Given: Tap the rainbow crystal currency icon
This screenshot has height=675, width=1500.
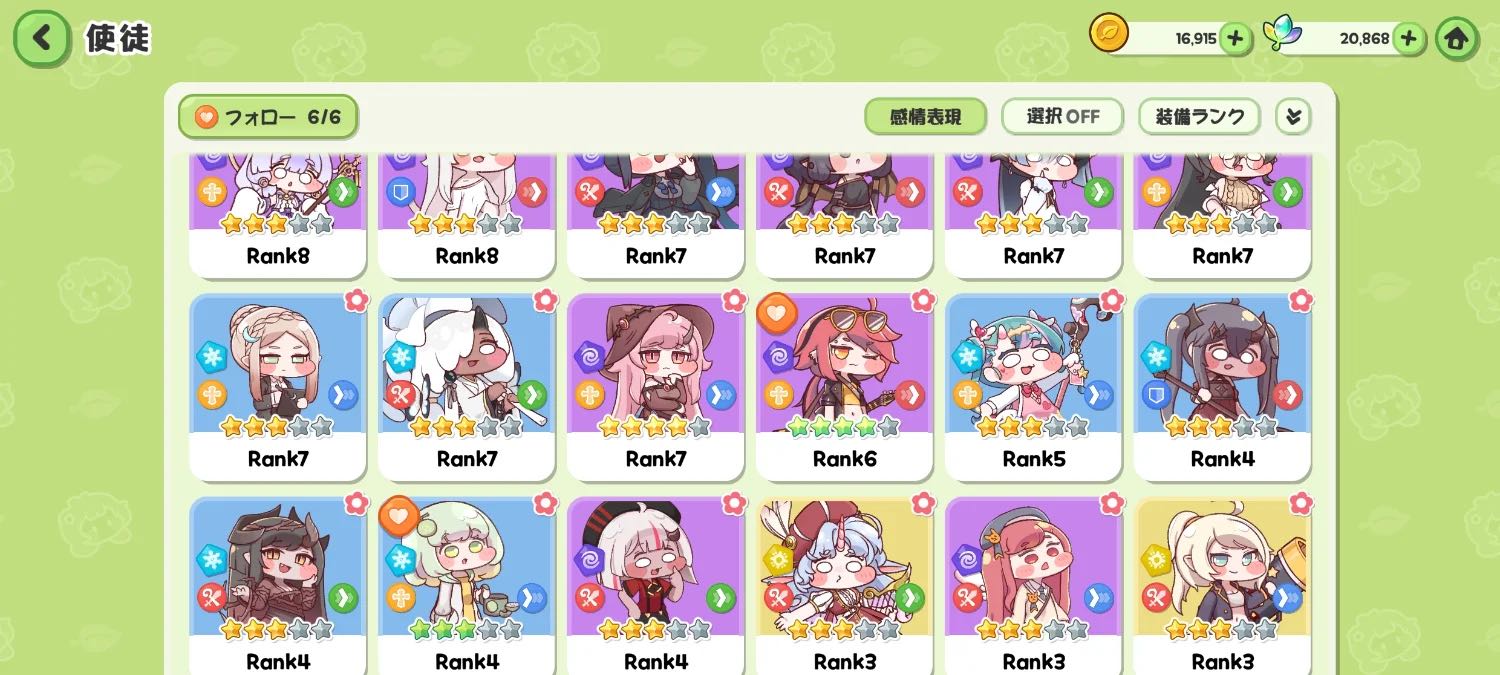Looking at the screenshot, I should (1280, 34).
